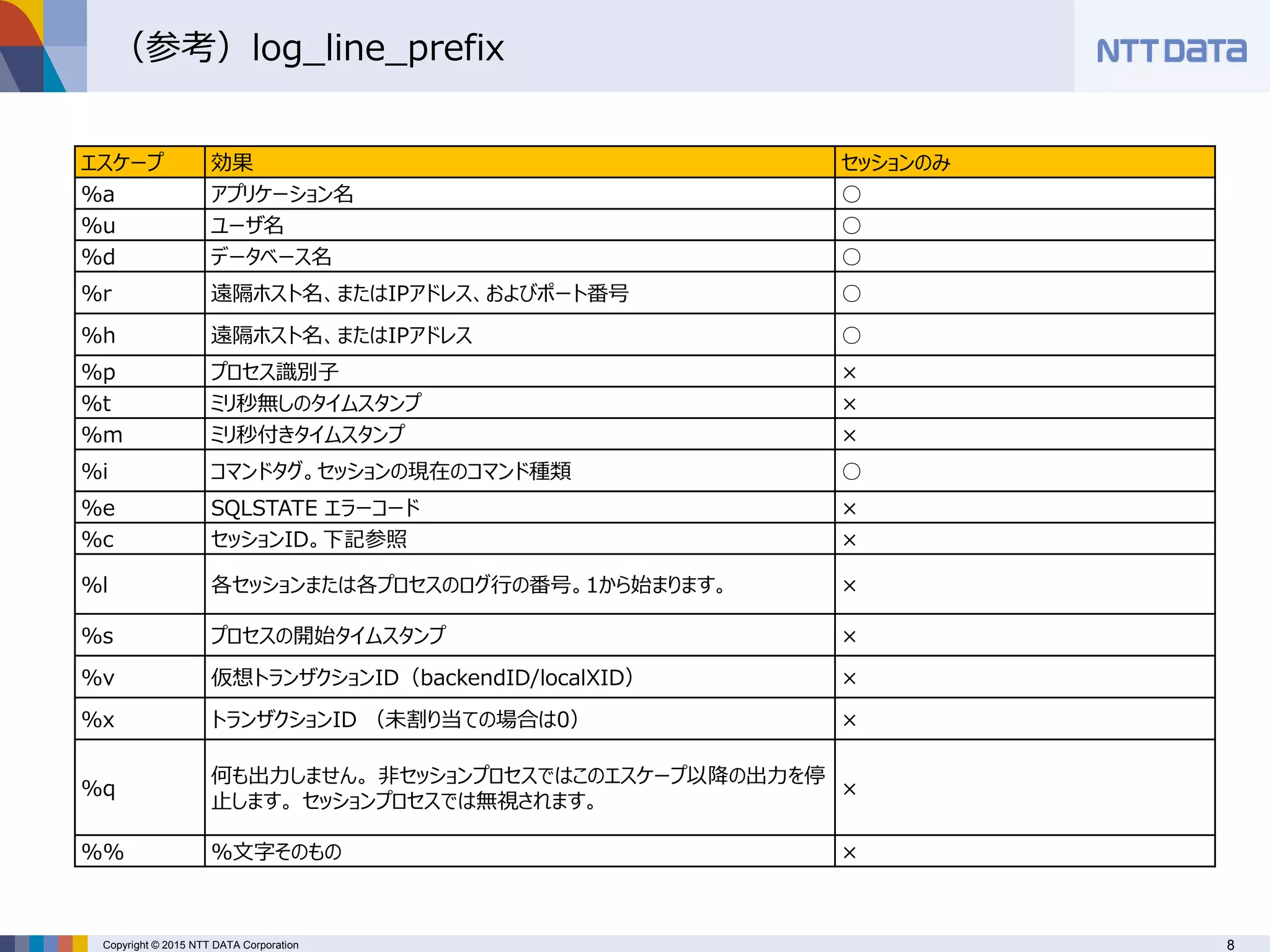Select the '%%' escape cell
Viewport: 1270px width, 952px height.
click(140, 852)
